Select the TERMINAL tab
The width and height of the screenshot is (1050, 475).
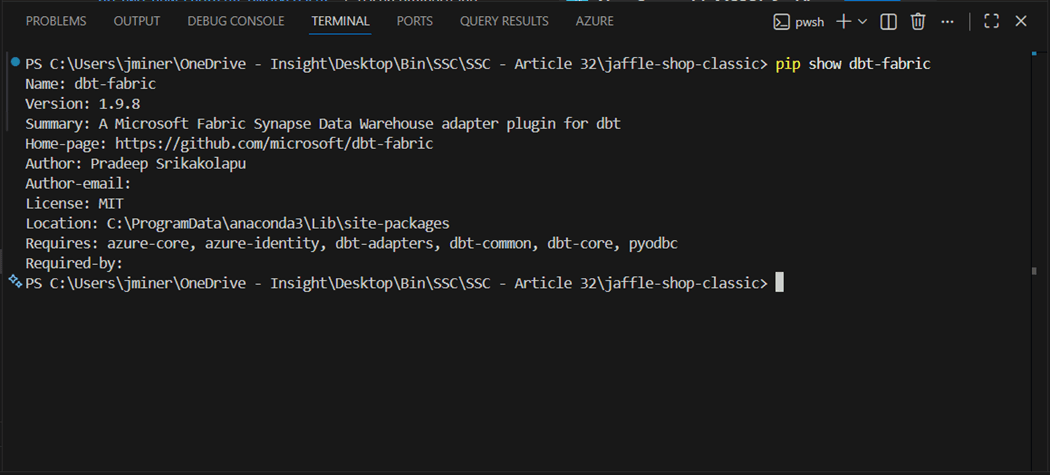pyautogui.click(x=340, y=21)
